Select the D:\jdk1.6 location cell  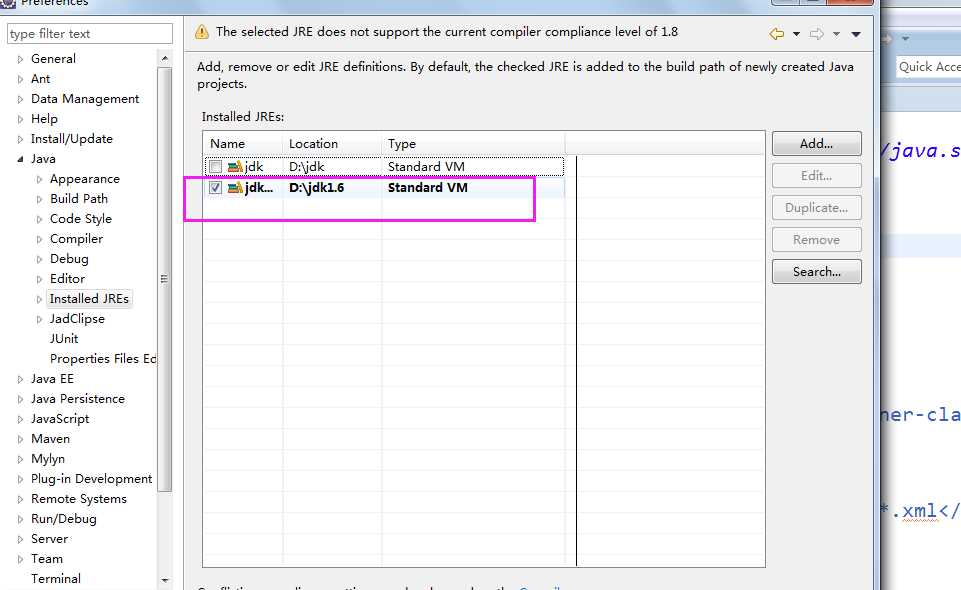coord(316,187)
